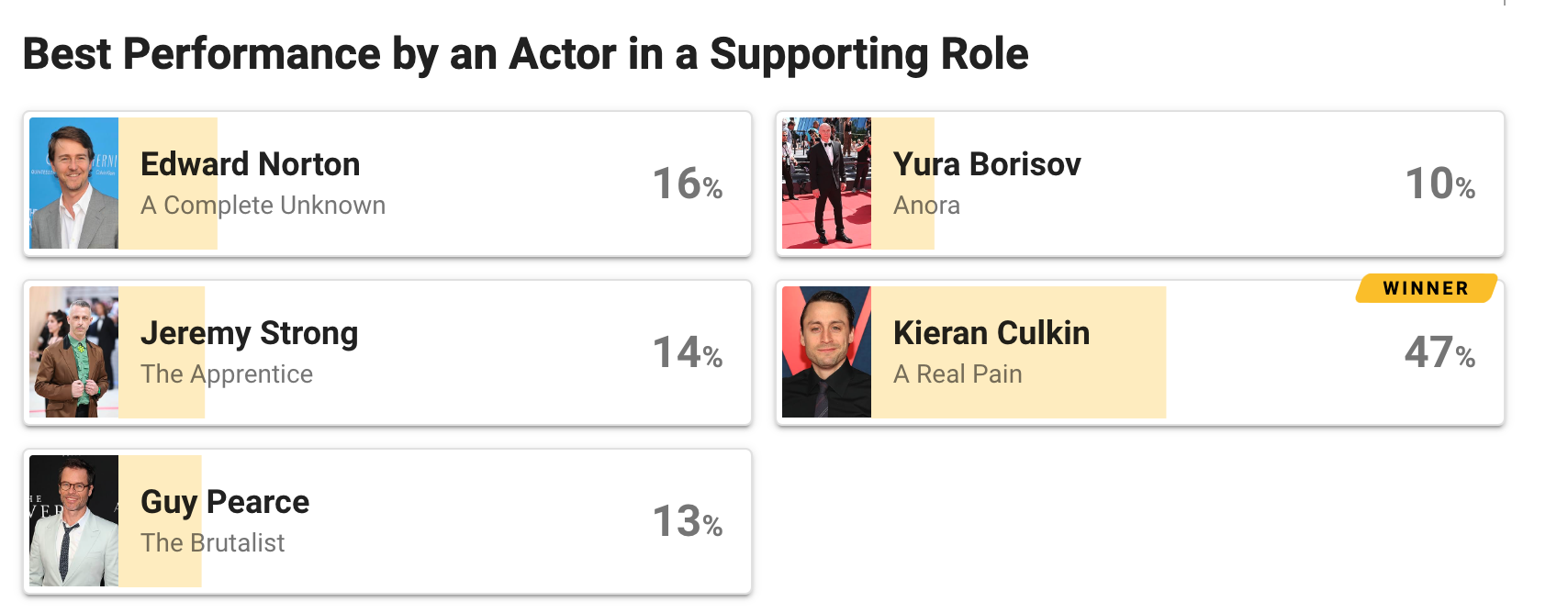Image resolution: width=1568 pixels, height=613 pixels.
Task: Open Jeremy Strong's photo thumbnail
Action: [x=73, y=352]
